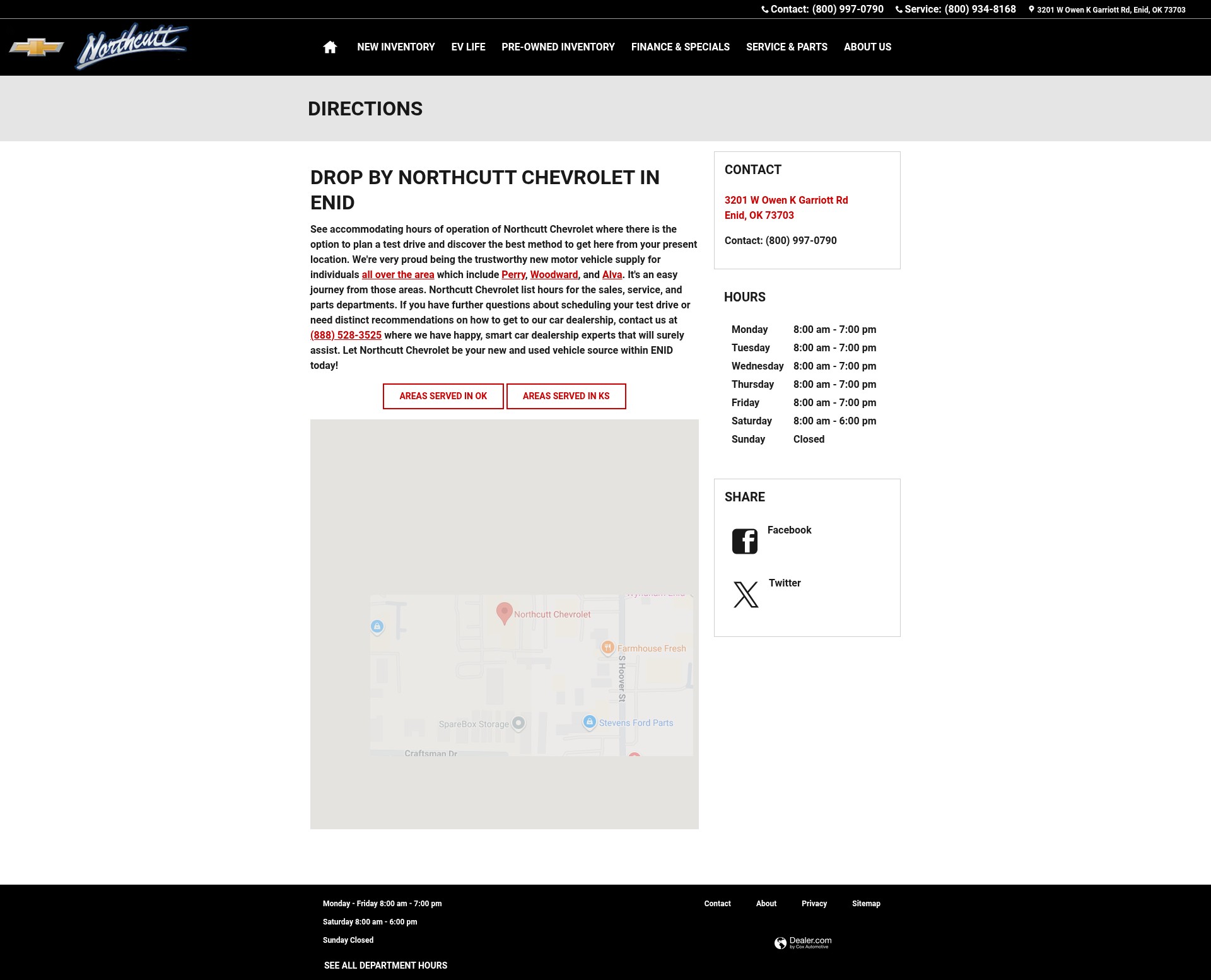Click the Twitter share label
This screenshot has width=1211, height=980.
(785, 583)
